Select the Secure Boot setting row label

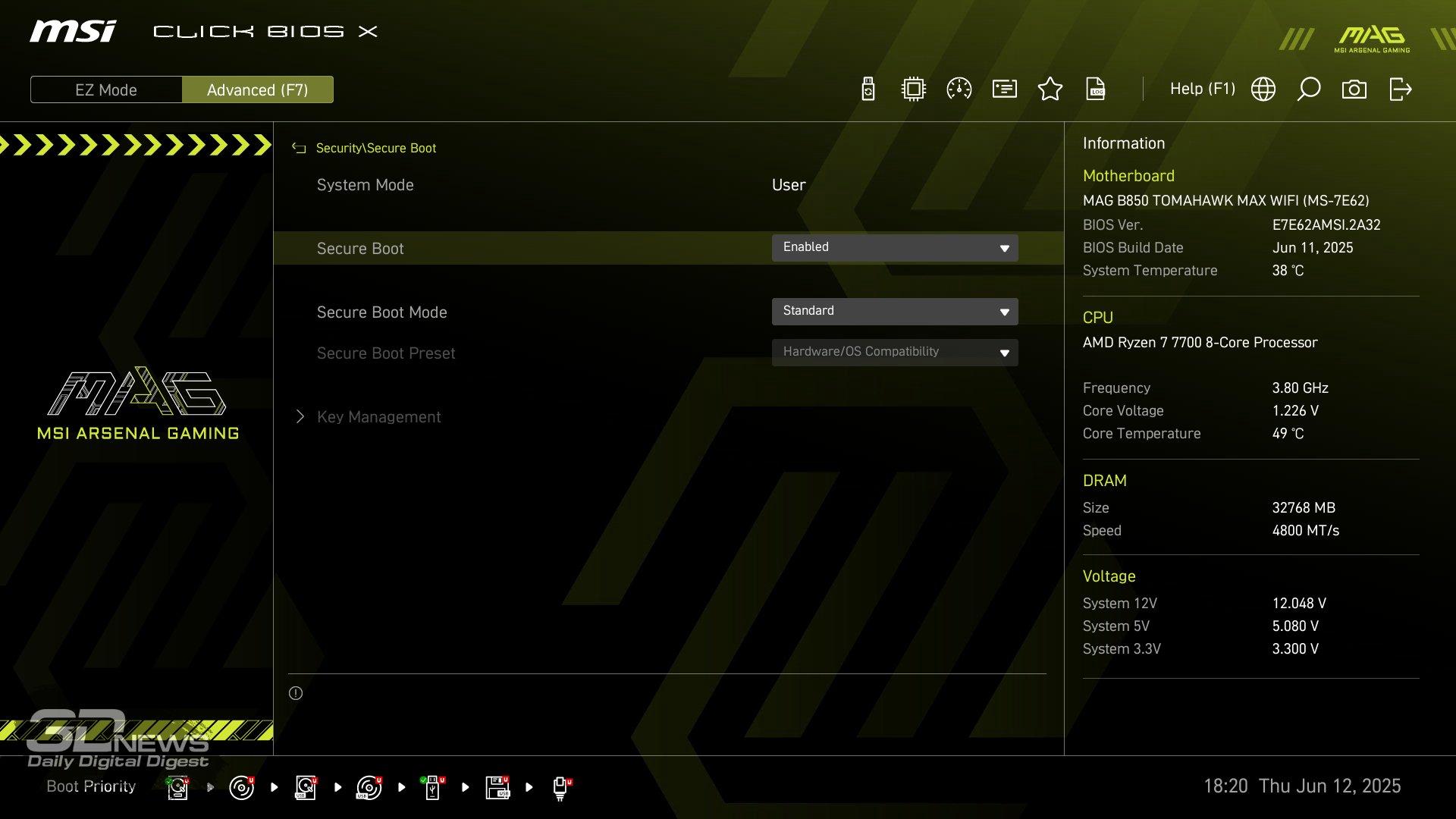coord(360,249)
